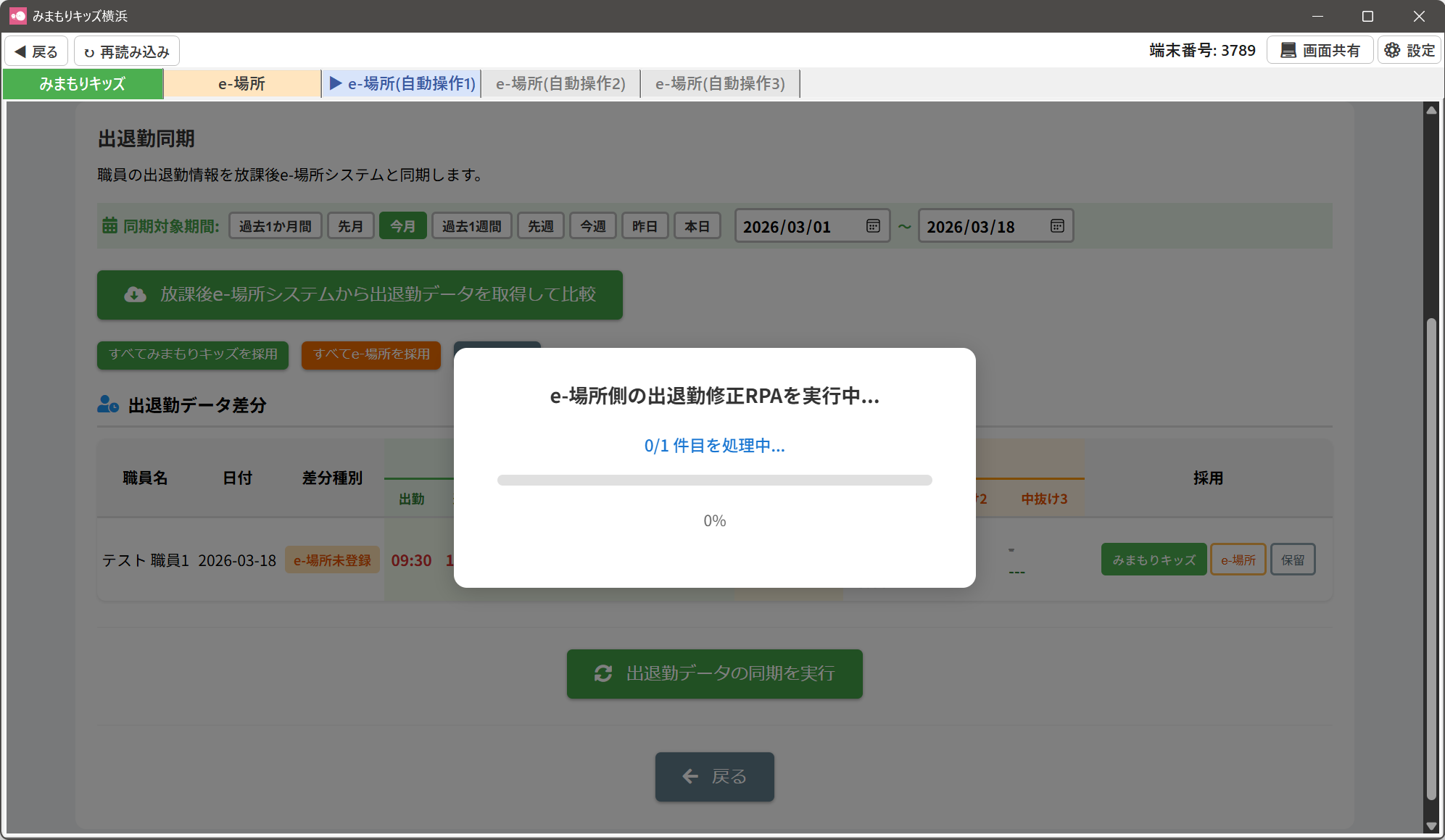1445x840 pixels.
Task: Click the すべてe-場所を採用 button
Action: tap(371, 354)
